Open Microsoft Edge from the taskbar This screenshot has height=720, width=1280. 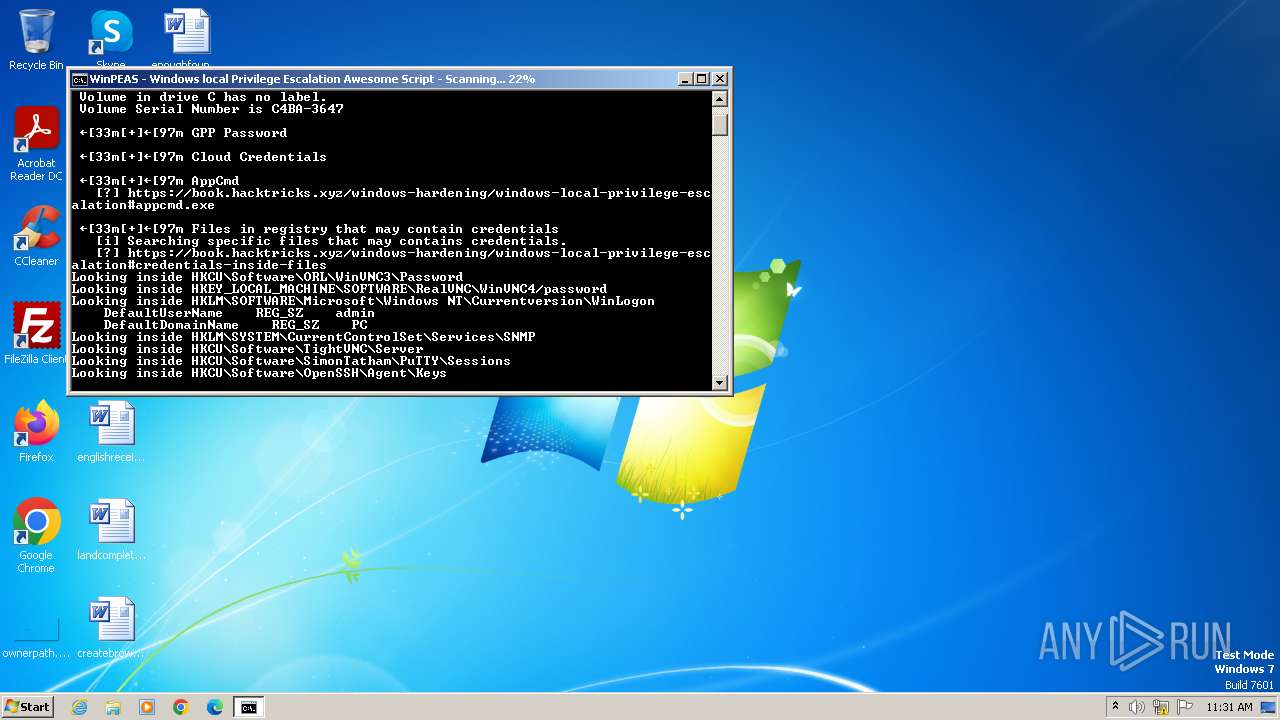[215, 707]
